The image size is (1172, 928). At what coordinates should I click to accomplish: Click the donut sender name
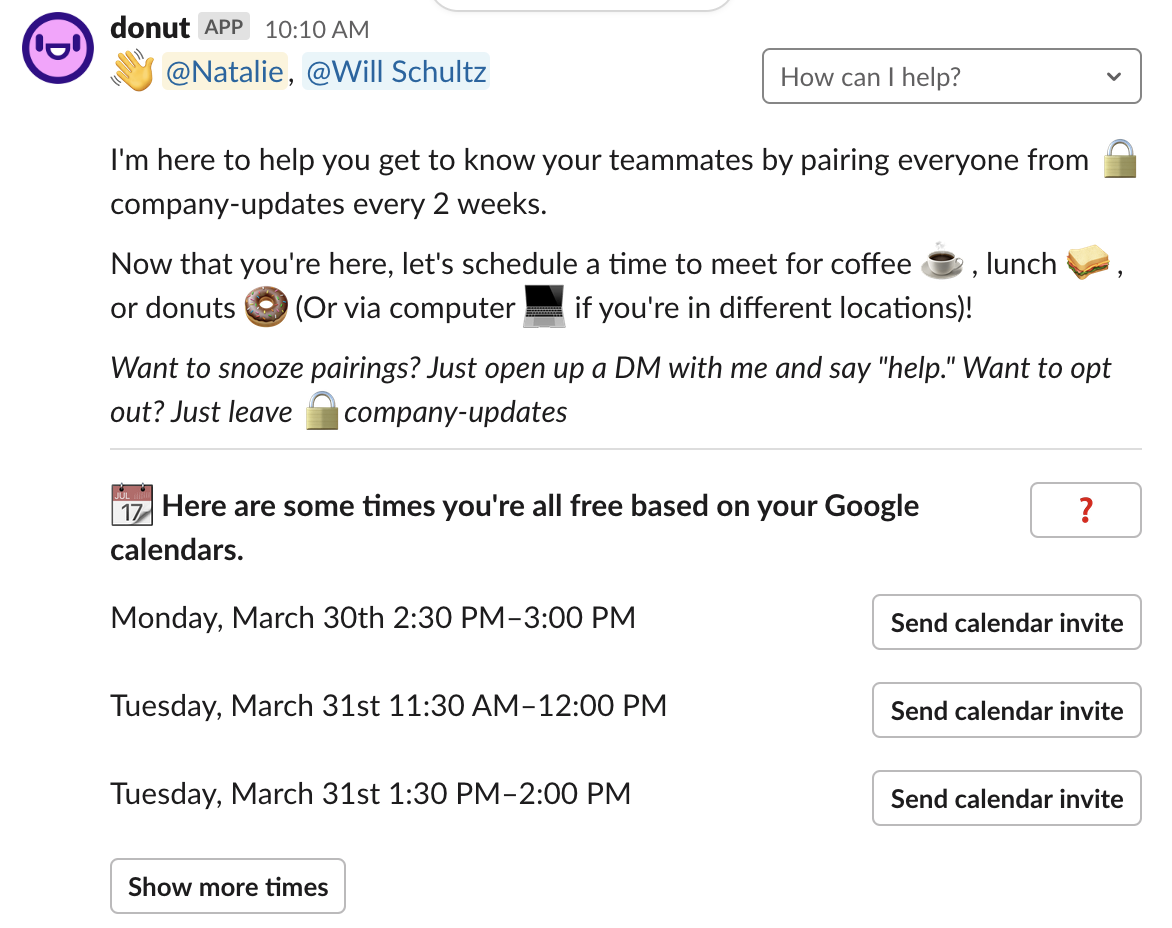[149, 28]
